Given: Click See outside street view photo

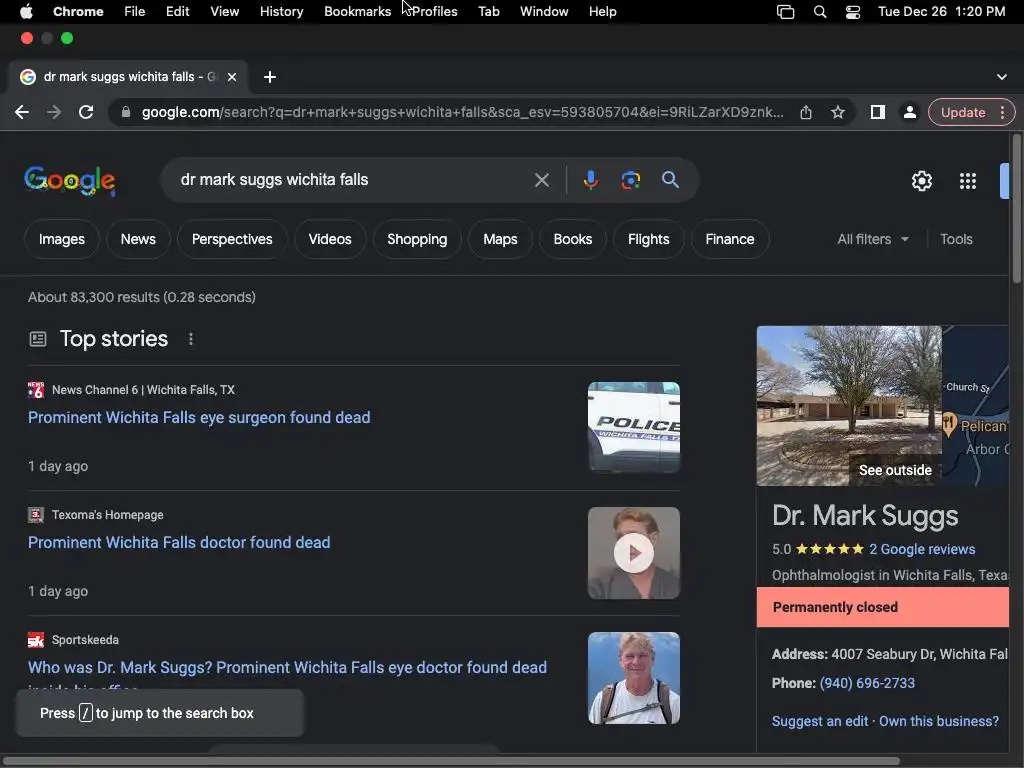Looking at the screenshot, I should point(849,406).
